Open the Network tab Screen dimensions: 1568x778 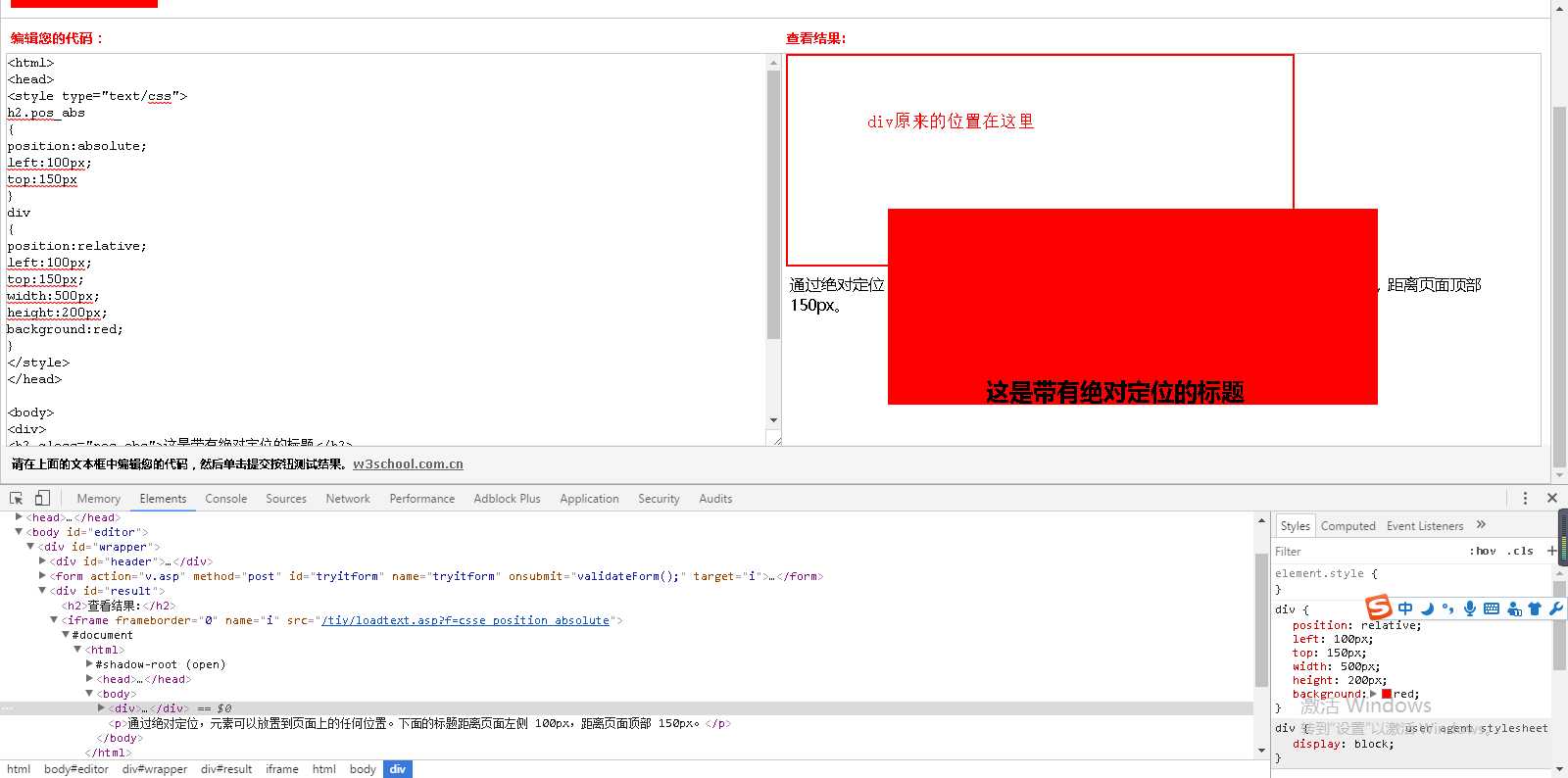click(x=348, y=499)
